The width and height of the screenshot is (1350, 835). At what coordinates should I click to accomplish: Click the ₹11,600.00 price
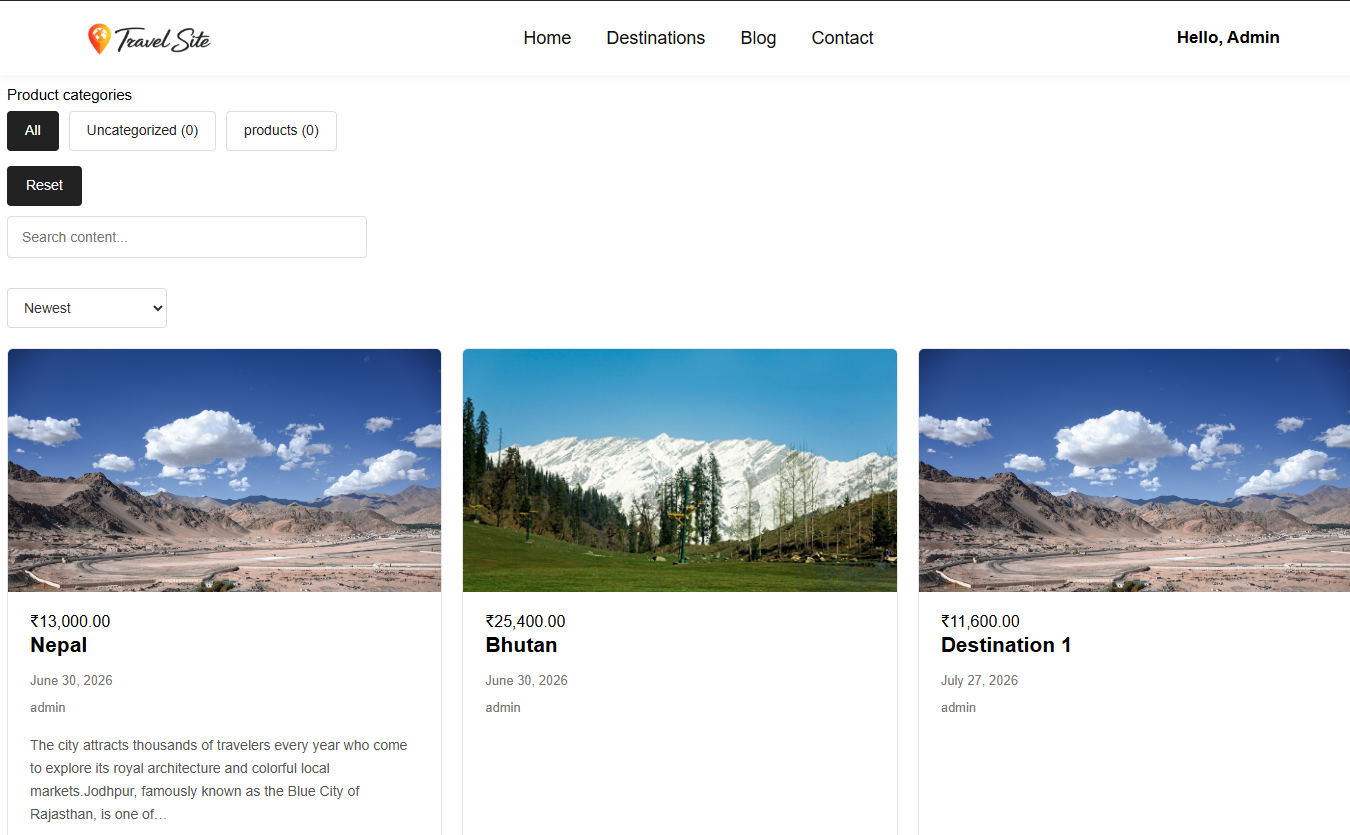[980, 621]
